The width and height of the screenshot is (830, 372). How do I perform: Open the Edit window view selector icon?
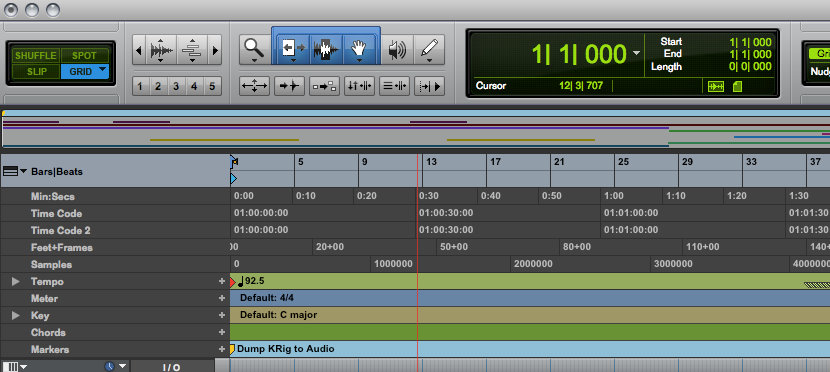pos(11,366)
